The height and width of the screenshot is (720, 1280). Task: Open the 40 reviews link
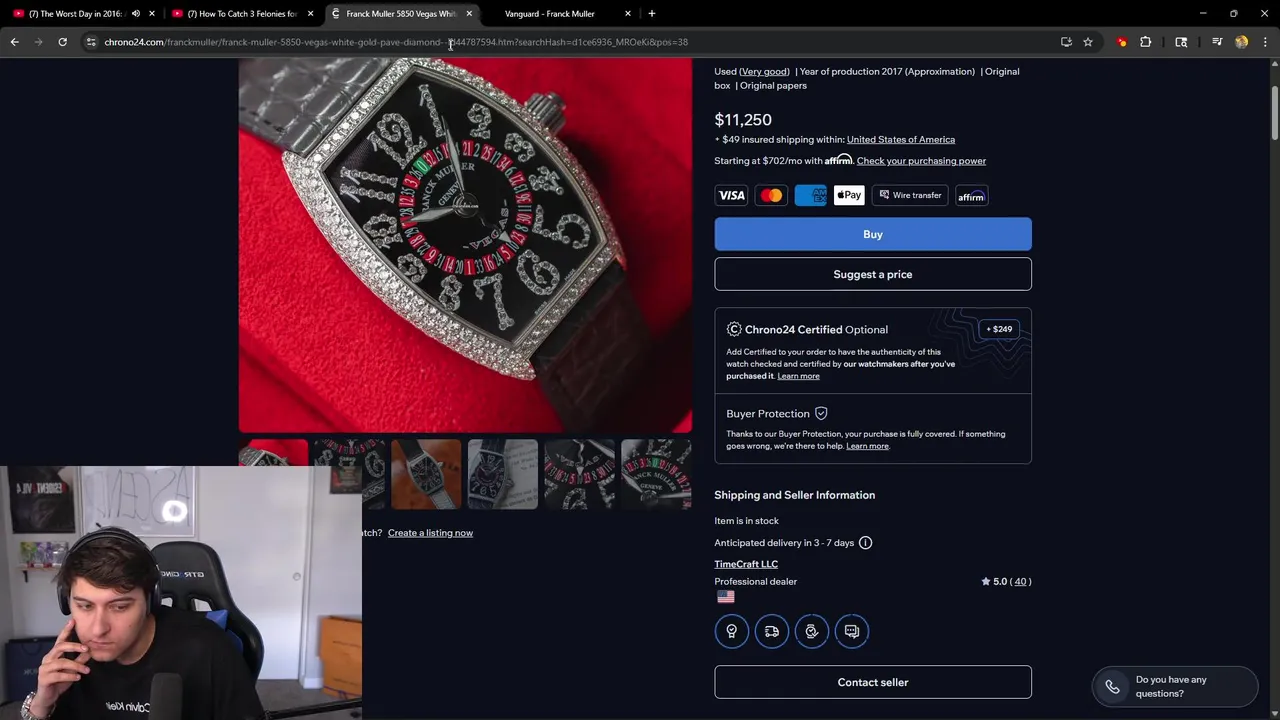point(1020,582)
